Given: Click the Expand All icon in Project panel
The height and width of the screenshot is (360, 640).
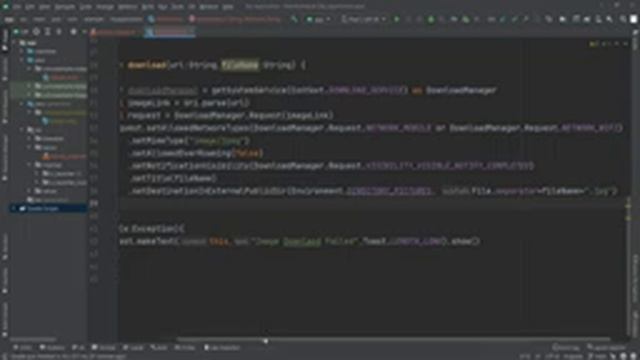Looking at the screenshot, I should coord(47,31).
